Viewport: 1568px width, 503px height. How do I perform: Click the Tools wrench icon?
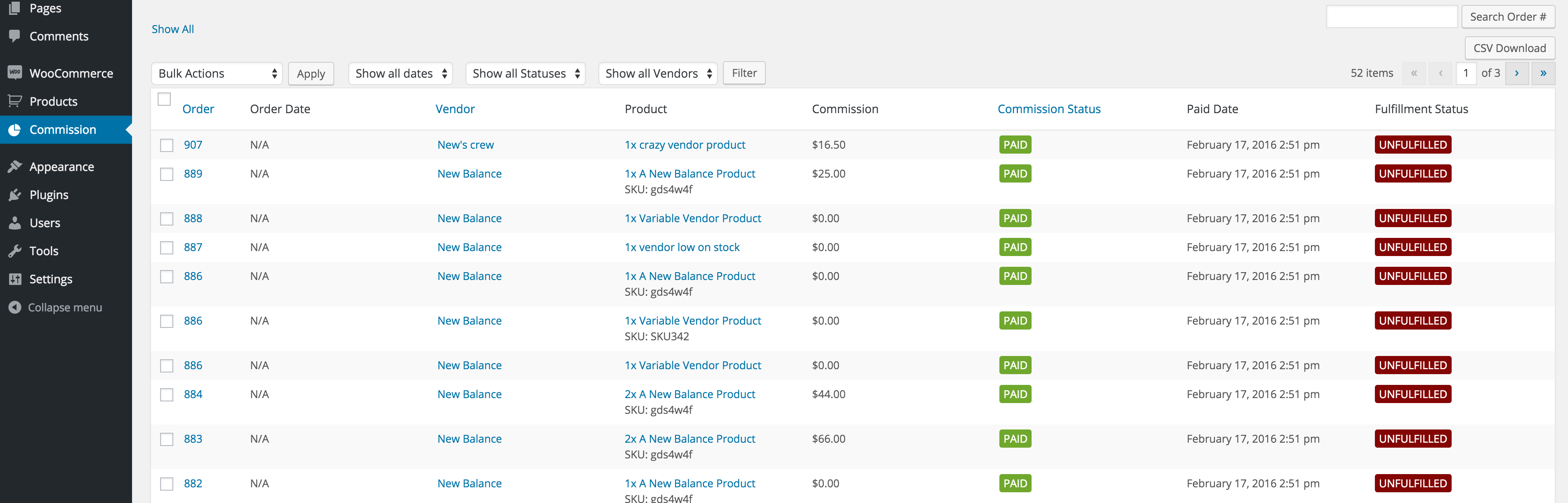[x=14, y=251]
